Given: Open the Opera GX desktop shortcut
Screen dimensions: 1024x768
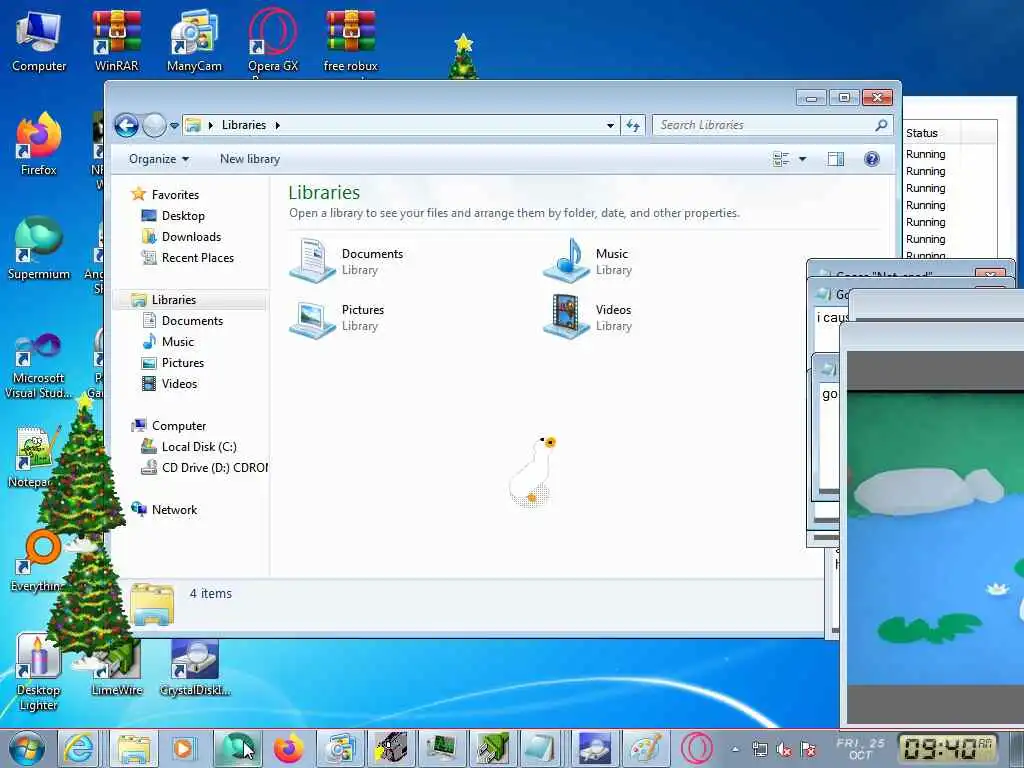Looking at the screenshot, I should coord(273,40).
